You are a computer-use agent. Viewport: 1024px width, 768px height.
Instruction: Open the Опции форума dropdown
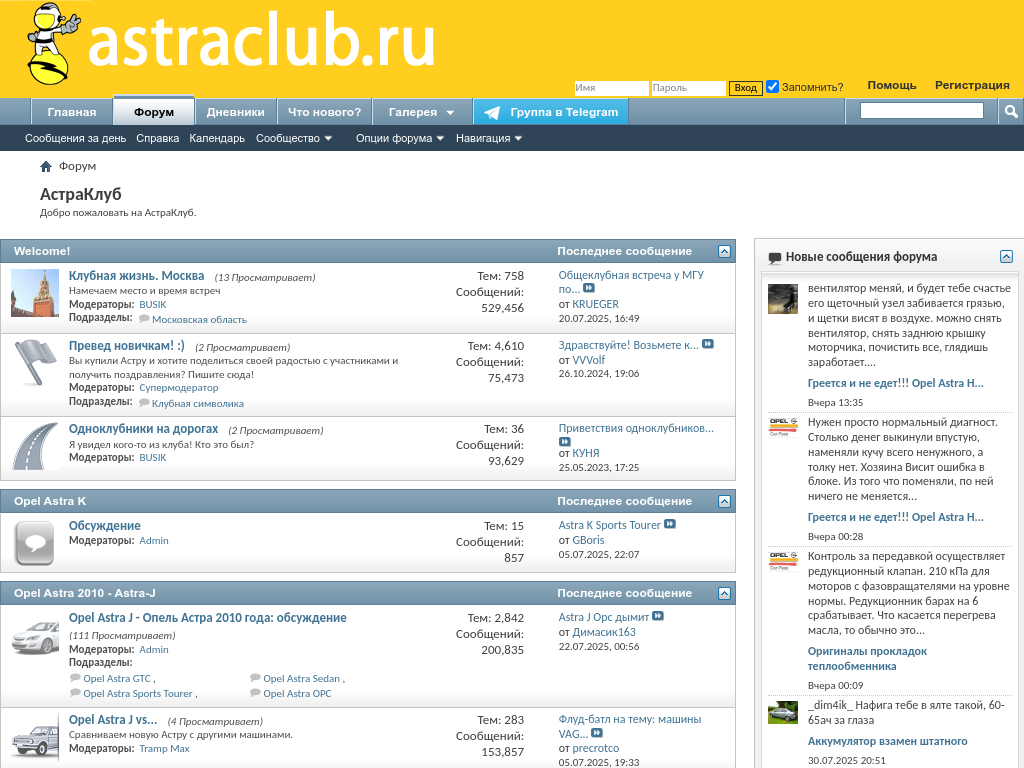tap(400, 139)
